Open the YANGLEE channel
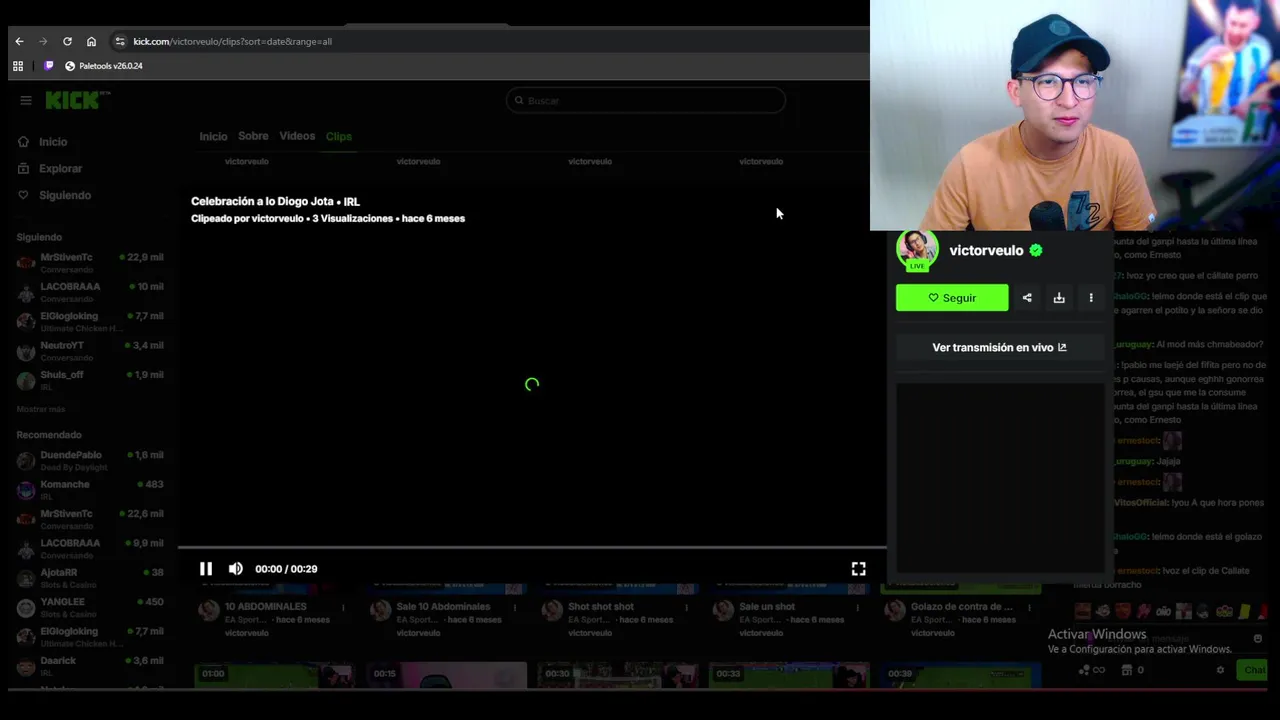 pos(90,607)
